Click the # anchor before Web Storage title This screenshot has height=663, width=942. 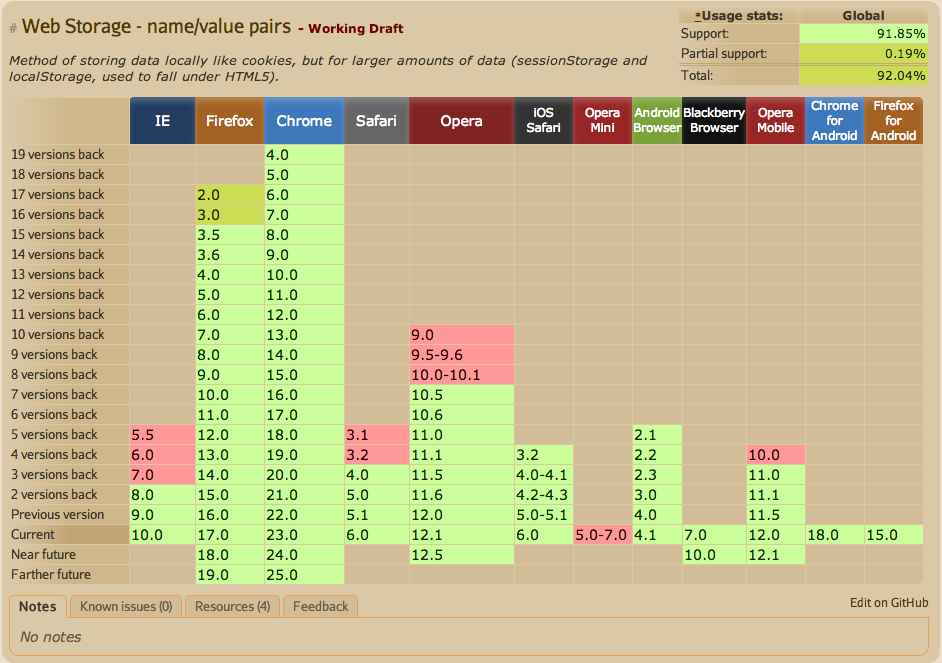click(13, 28)
